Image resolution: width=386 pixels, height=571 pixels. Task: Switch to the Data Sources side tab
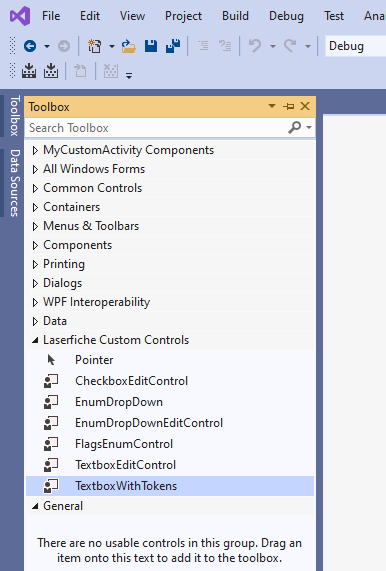click(14, 183)
